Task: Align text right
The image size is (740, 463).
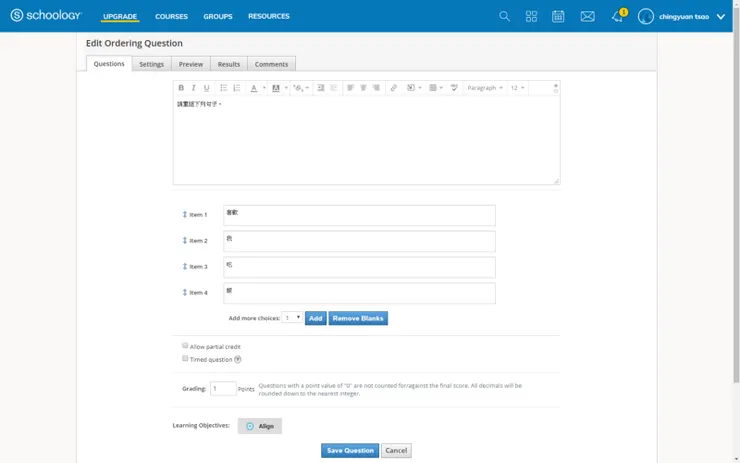Action: [x=376, y=88]
